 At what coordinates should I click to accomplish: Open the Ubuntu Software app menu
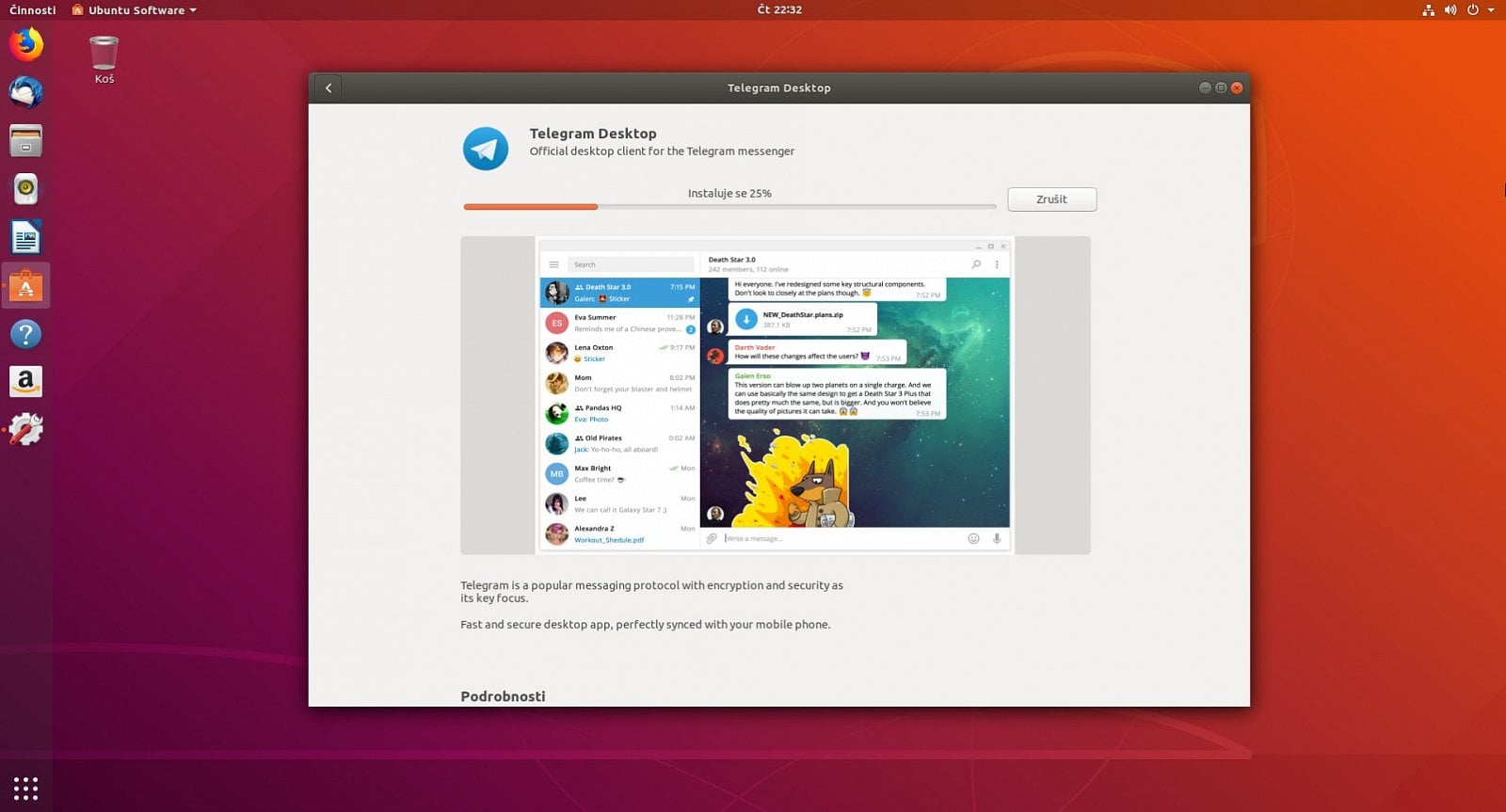pyautogui.click(x=135, y=9)
